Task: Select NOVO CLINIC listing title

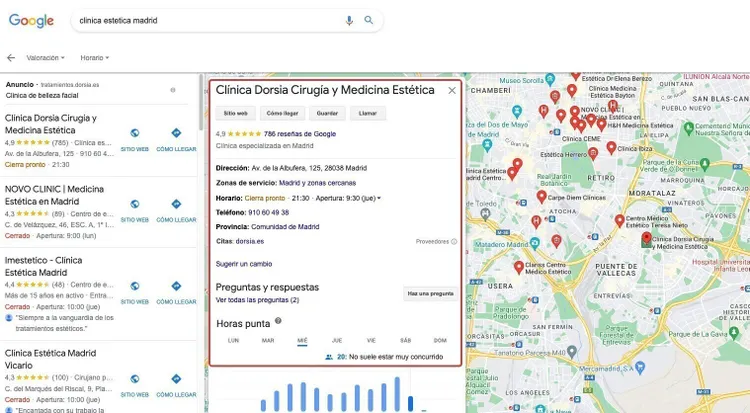Action: click(54, 195)
